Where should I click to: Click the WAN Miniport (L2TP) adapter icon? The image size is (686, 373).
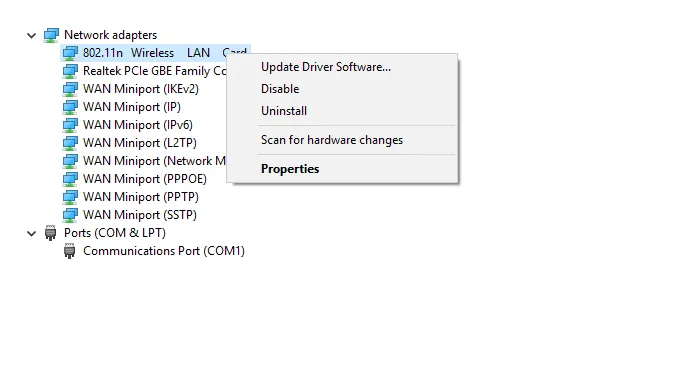click(70, 143)
